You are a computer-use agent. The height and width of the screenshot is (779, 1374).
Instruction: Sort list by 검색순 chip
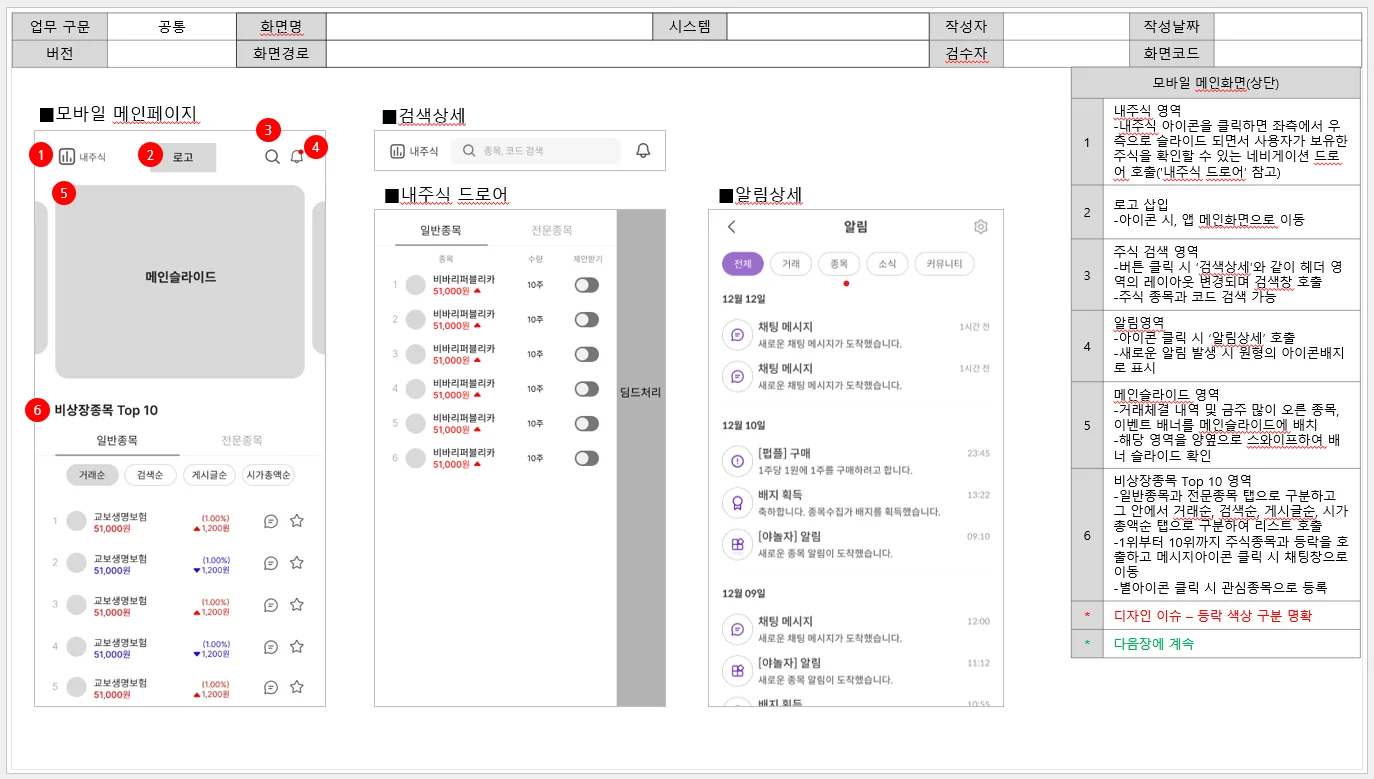[150, 475]
